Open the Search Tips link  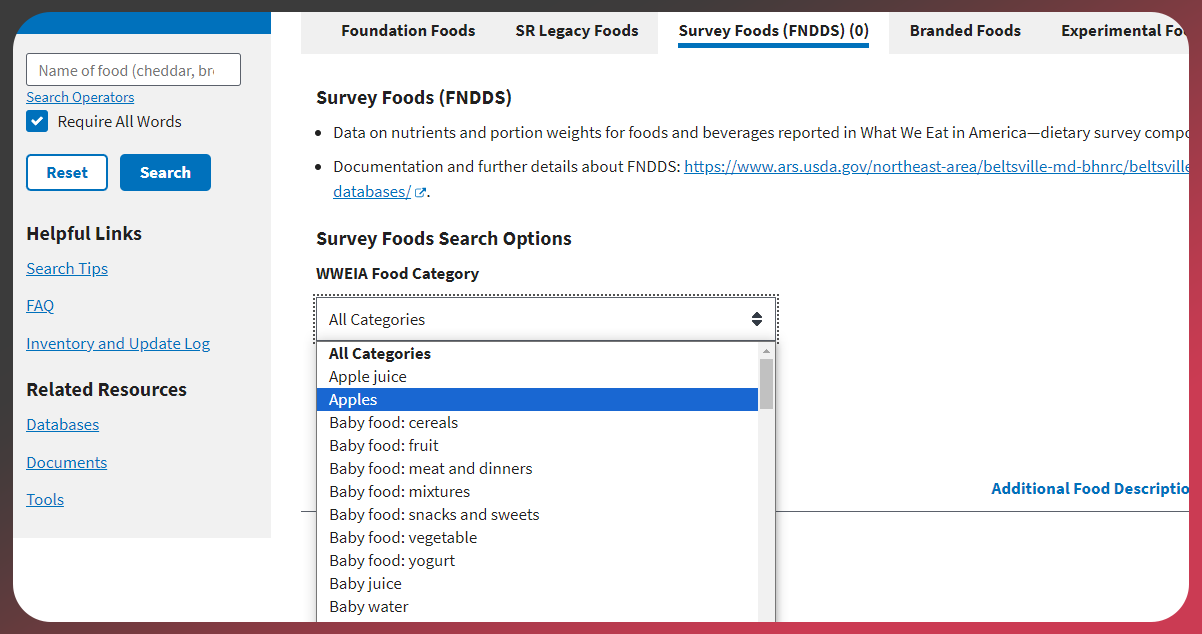(x=67, y=268)
